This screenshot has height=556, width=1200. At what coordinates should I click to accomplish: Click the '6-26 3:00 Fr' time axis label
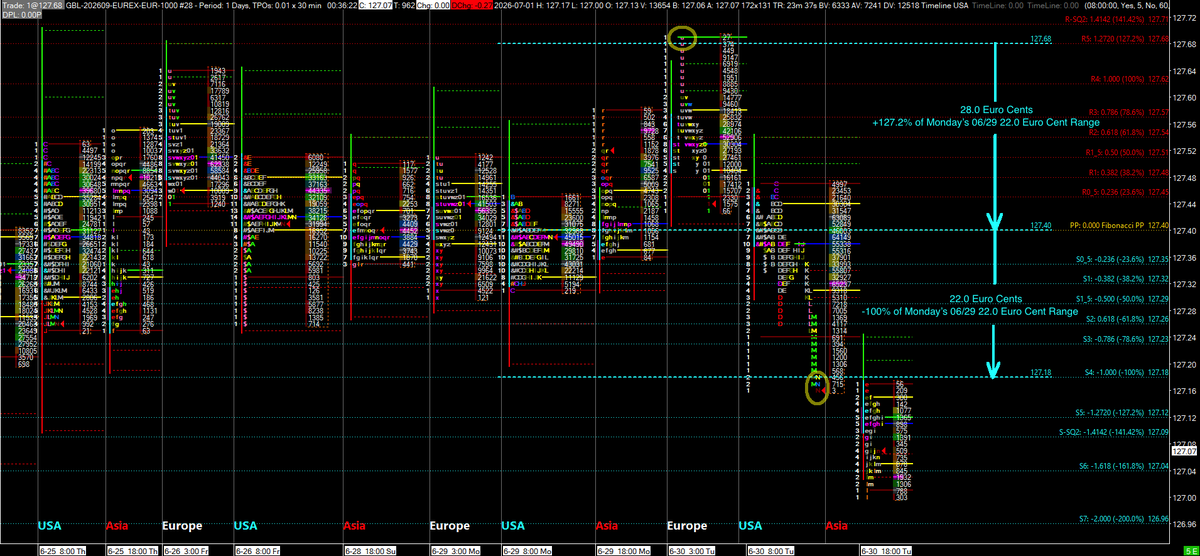pyautogui.click(x=185, y=550)
